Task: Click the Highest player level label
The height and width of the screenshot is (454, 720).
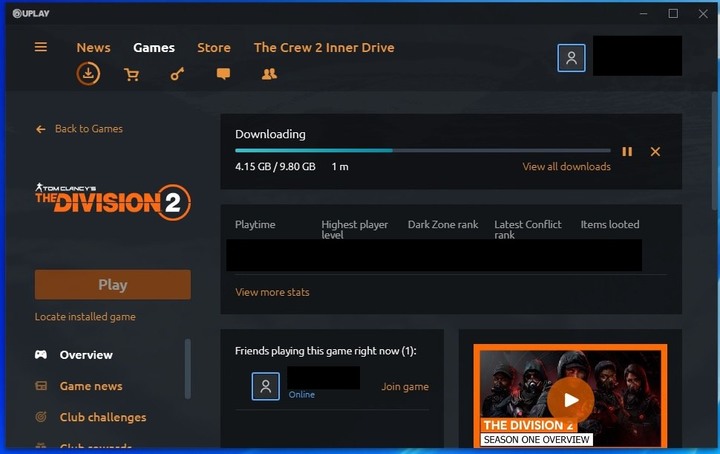Action: click(x=354, y=230)
